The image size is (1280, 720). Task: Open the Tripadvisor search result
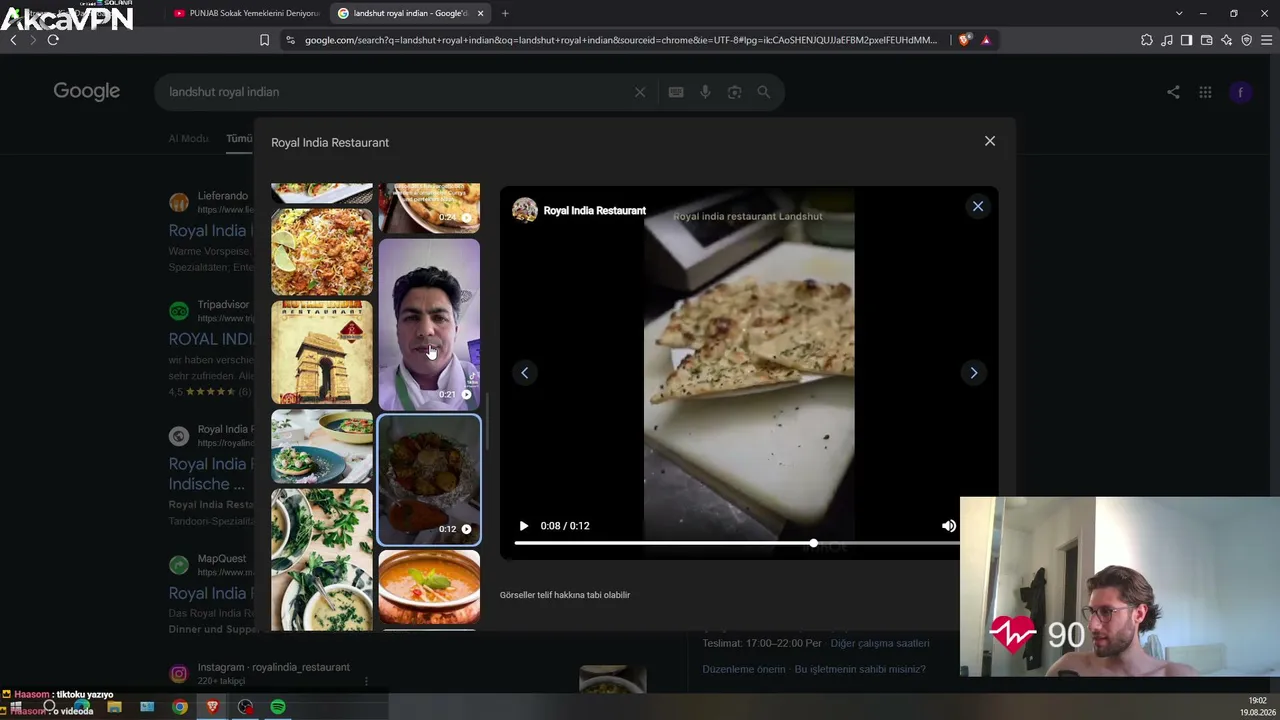(211, 339)
